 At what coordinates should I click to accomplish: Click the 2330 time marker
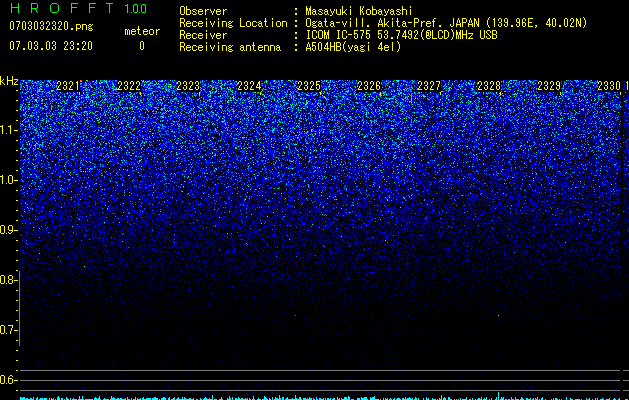click(609, 86)
